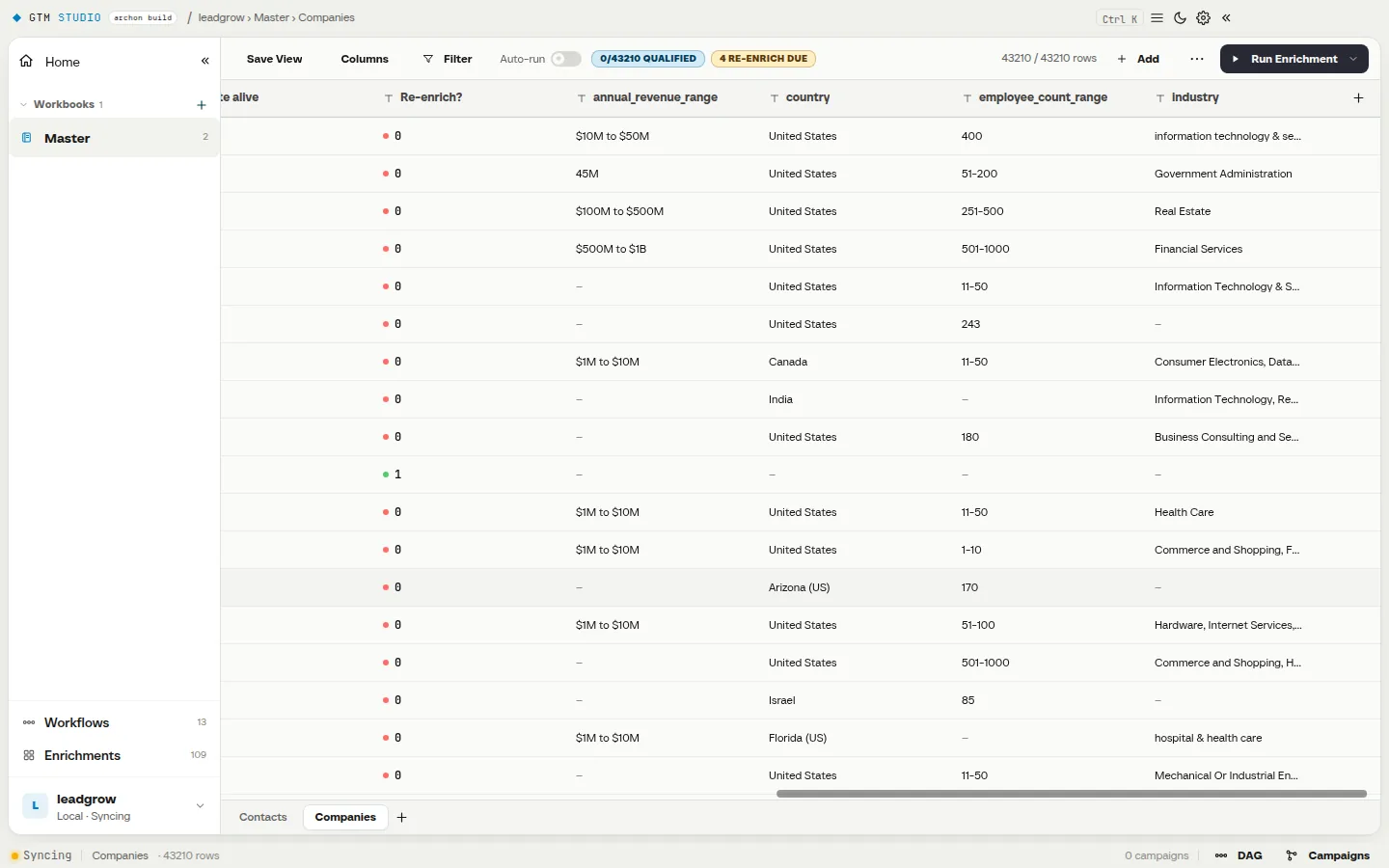Click the country cell 'Canada'
This screenshot has height=868, width=1389.
point(788,362)
